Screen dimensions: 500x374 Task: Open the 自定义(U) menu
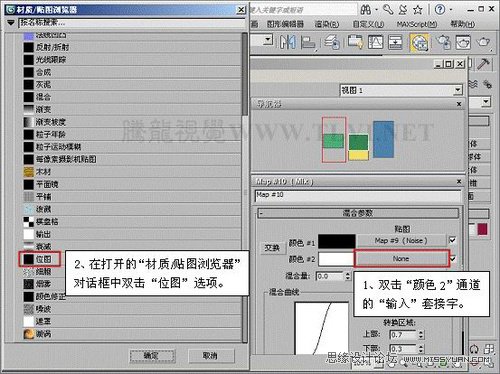tap(368, 24)
